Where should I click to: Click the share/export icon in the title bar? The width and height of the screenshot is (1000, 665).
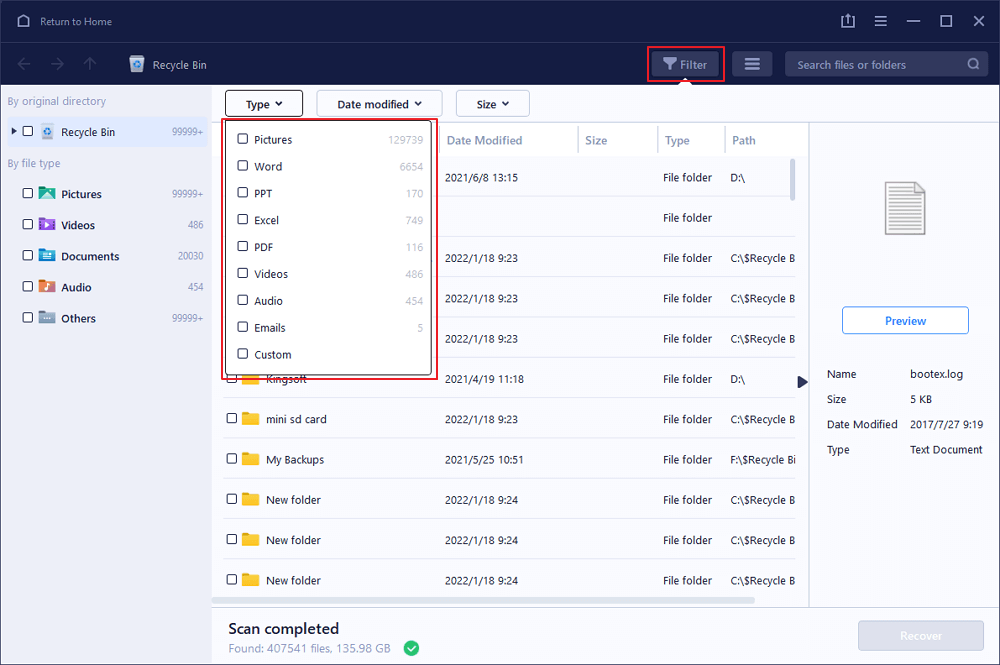pos(848,21)
